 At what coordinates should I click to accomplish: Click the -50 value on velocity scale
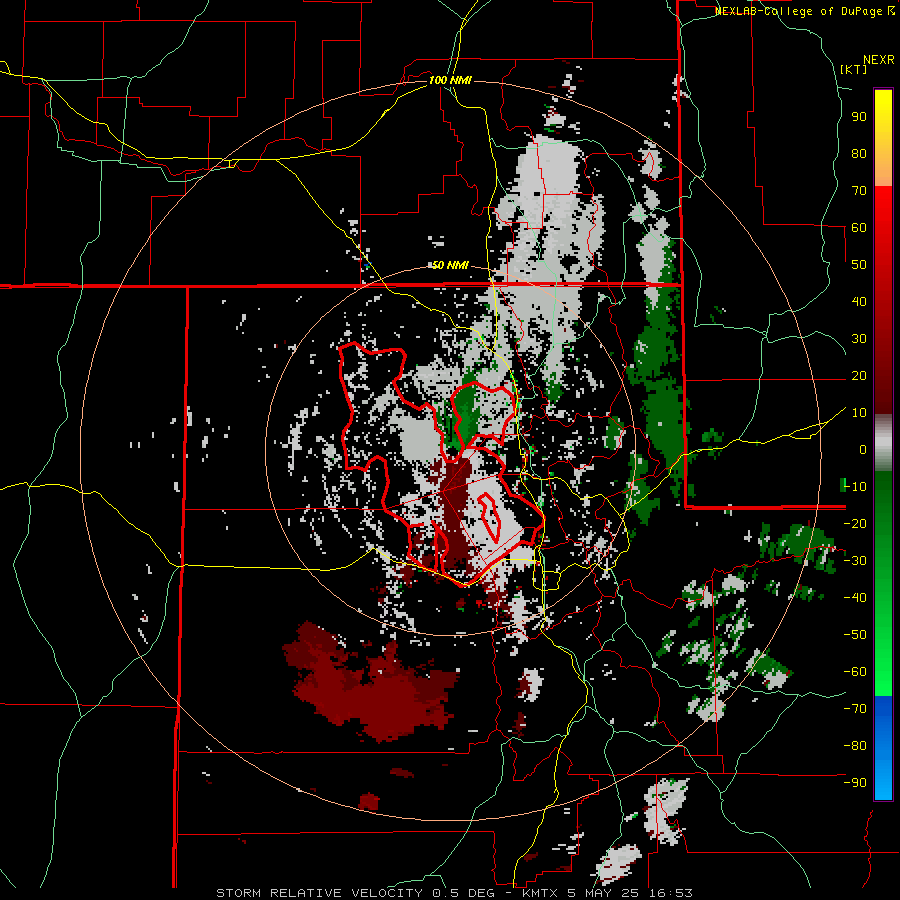(855, 635)
